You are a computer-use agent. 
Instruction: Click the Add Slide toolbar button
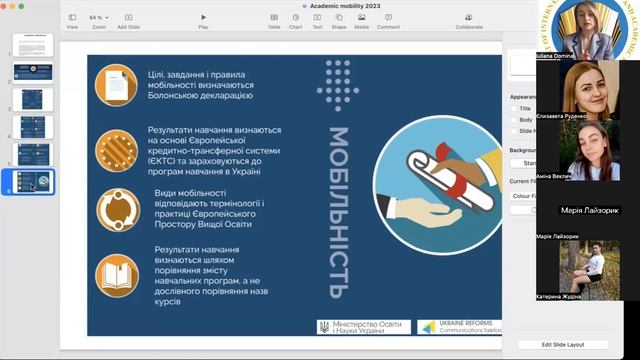[x=129, y=21]
